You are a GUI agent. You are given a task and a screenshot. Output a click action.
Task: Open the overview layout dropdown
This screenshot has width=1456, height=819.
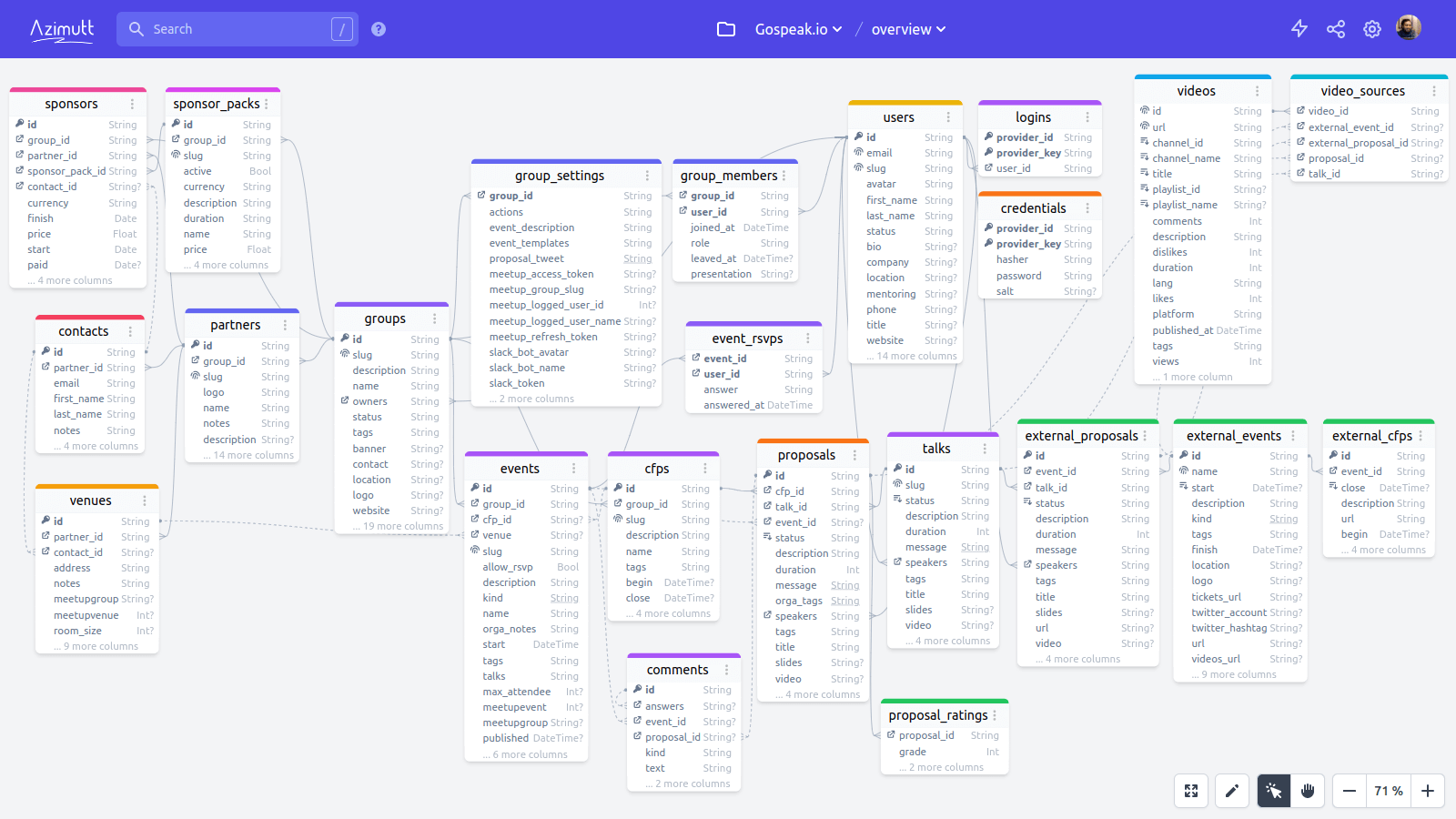pos(905,28)
